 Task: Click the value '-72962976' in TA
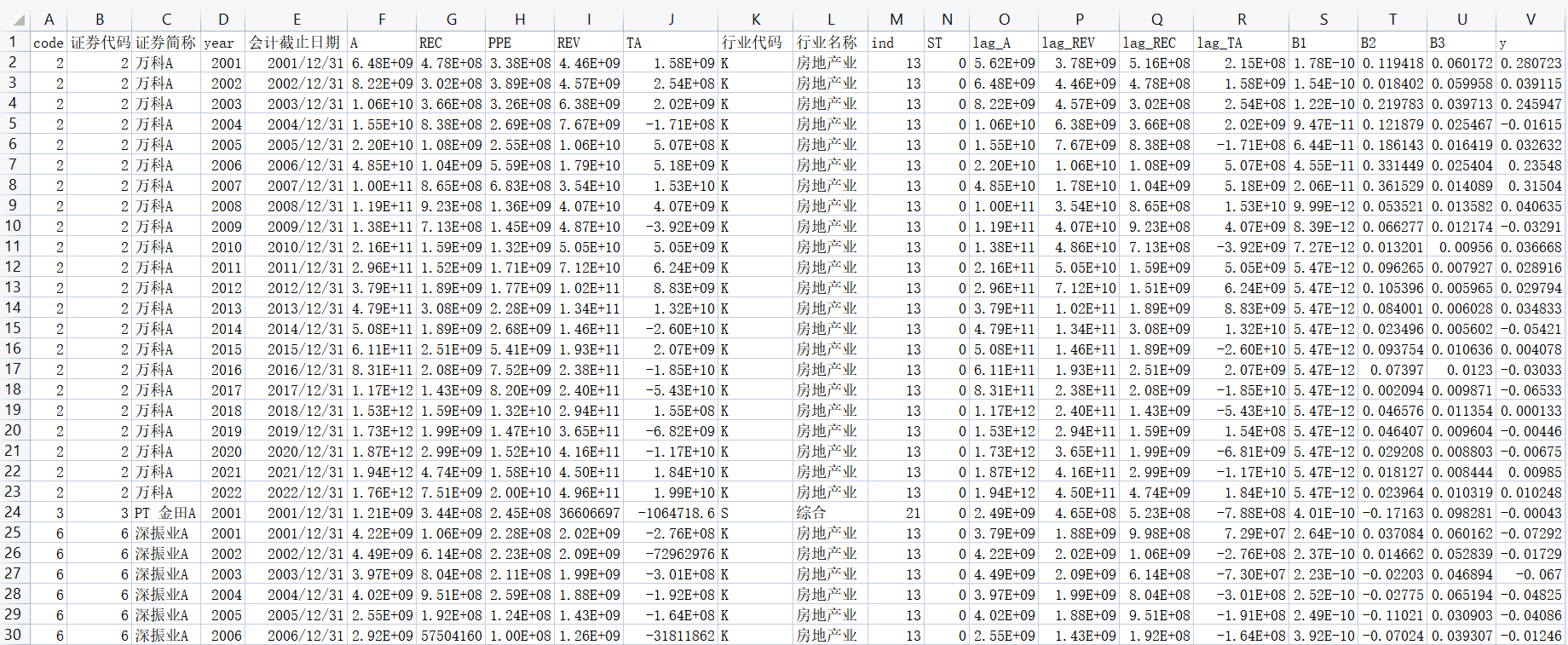tap(671, 554)
